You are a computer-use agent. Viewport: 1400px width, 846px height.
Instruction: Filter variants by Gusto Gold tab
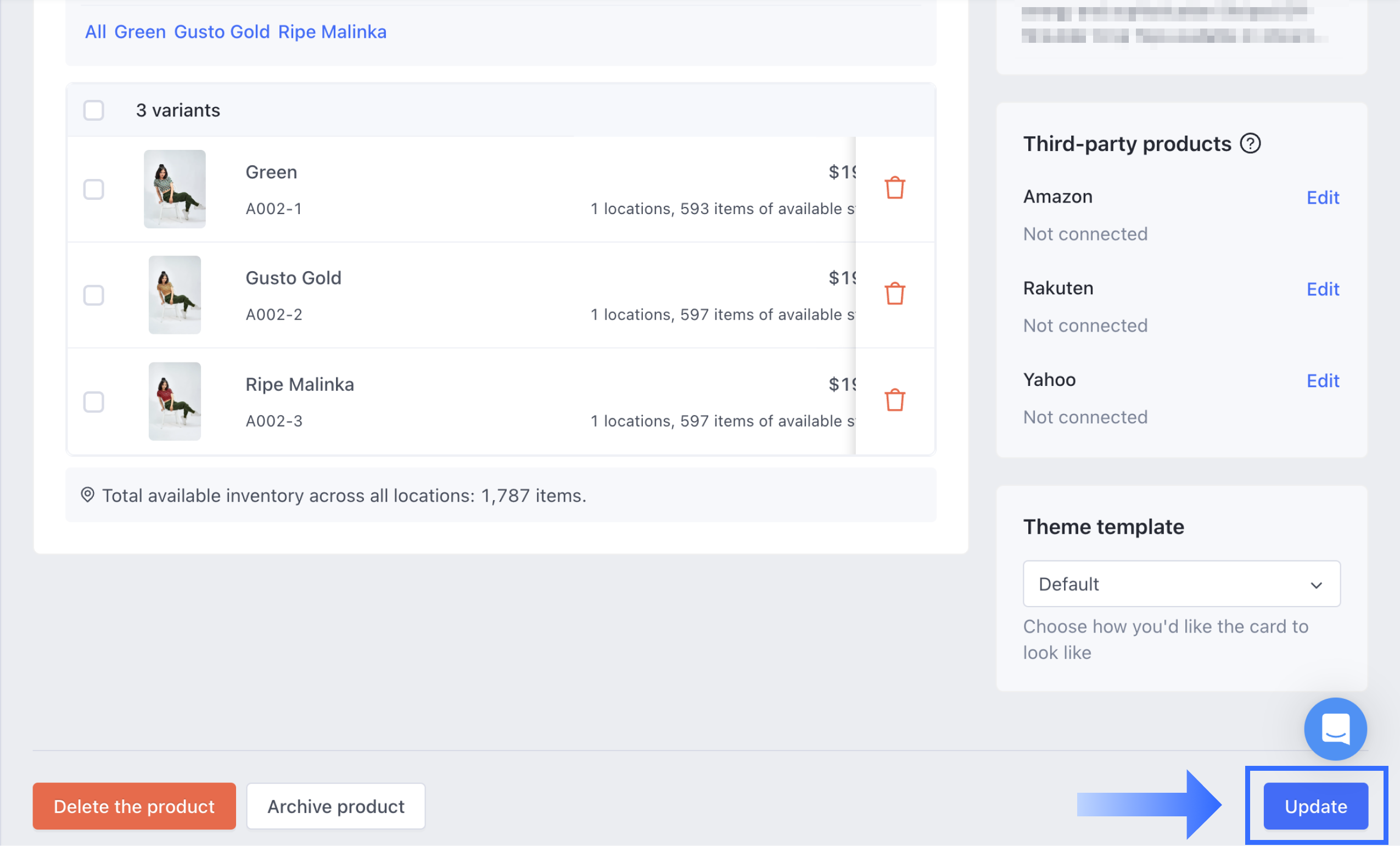pyautogui.click(x=222, y=32)
